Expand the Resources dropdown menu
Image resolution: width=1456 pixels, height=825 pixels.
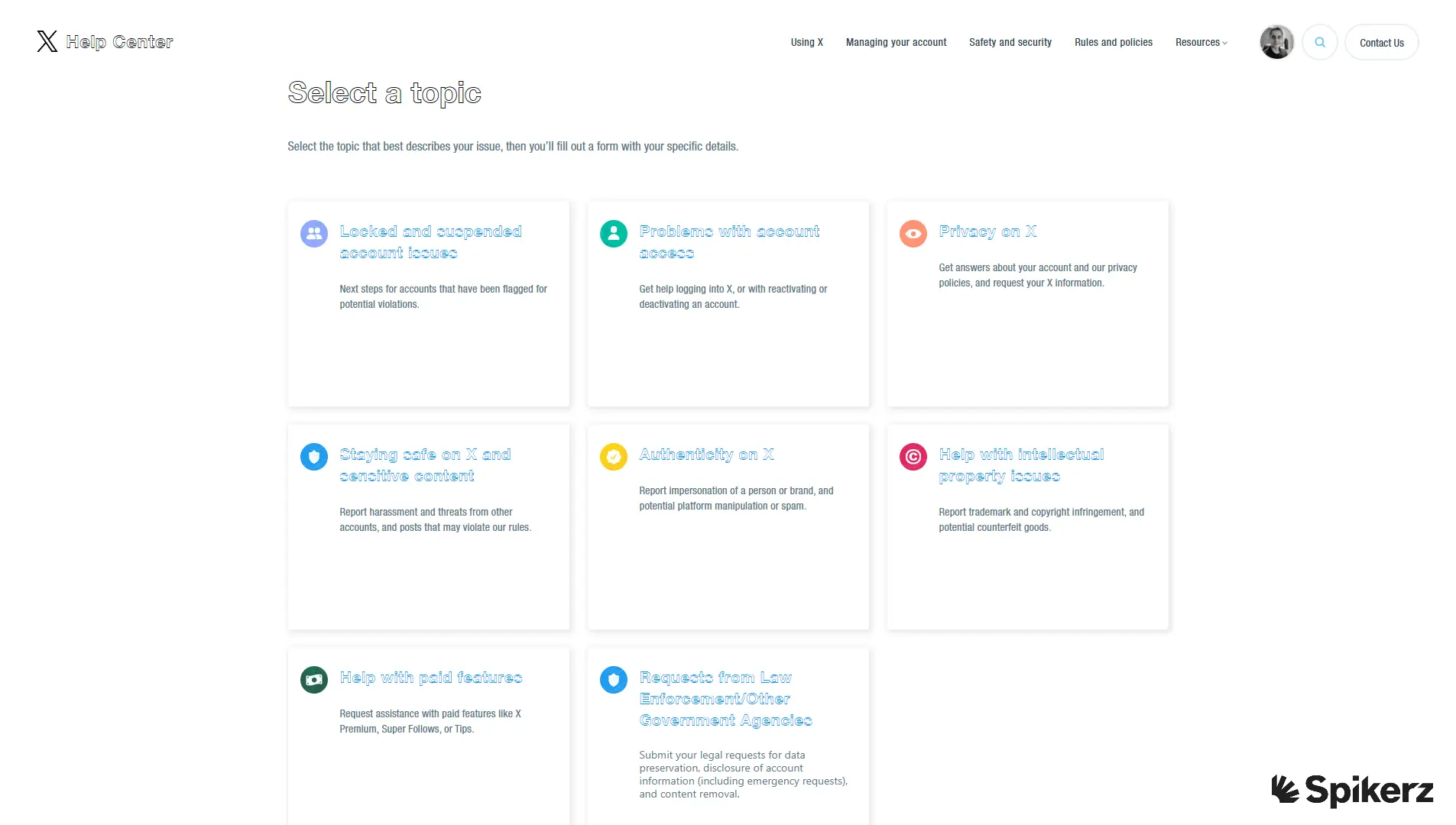click(1201, 43)
